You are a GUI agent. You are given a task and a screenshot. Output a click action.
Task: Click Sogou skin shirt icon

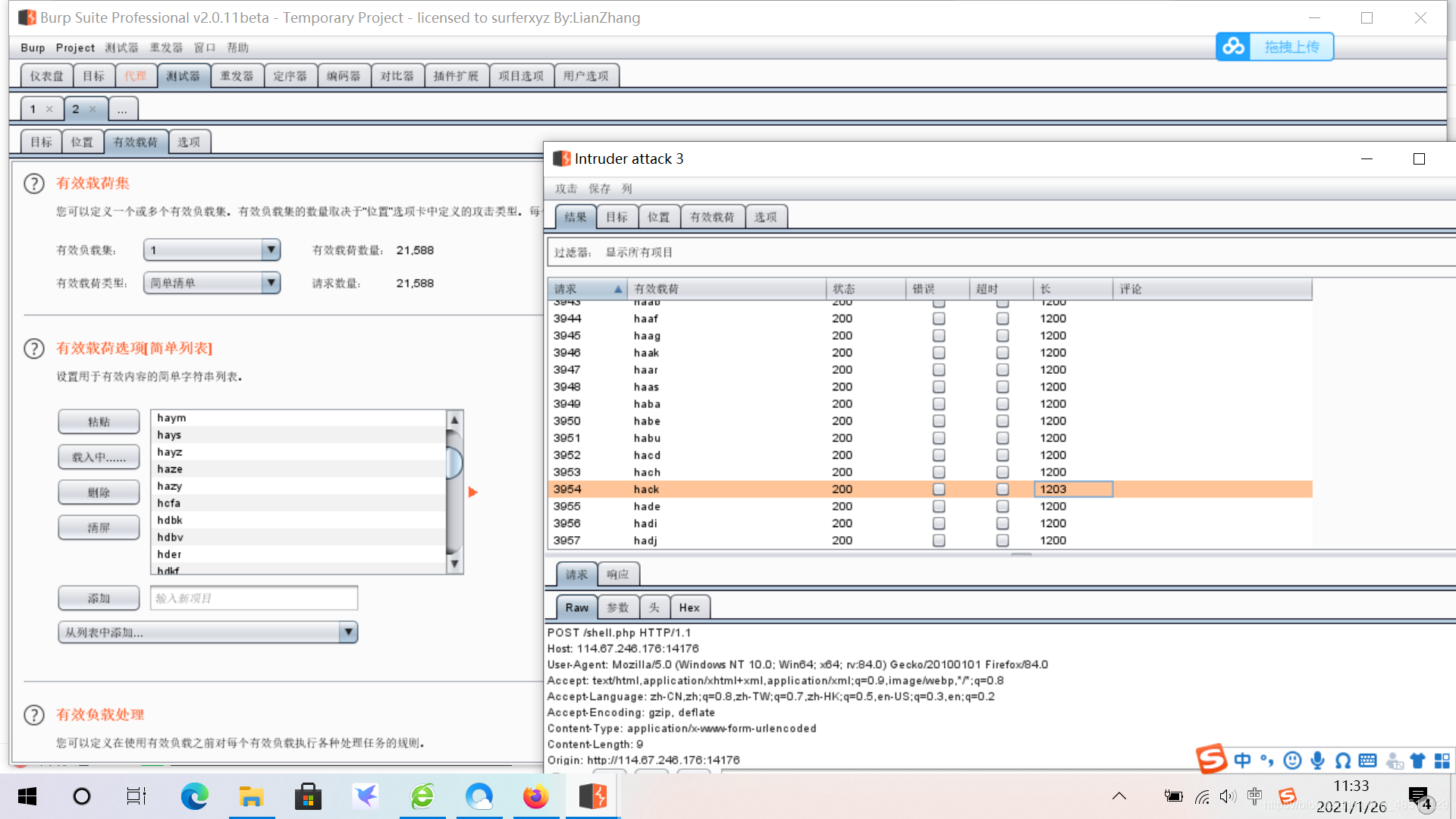(1417, 760)
